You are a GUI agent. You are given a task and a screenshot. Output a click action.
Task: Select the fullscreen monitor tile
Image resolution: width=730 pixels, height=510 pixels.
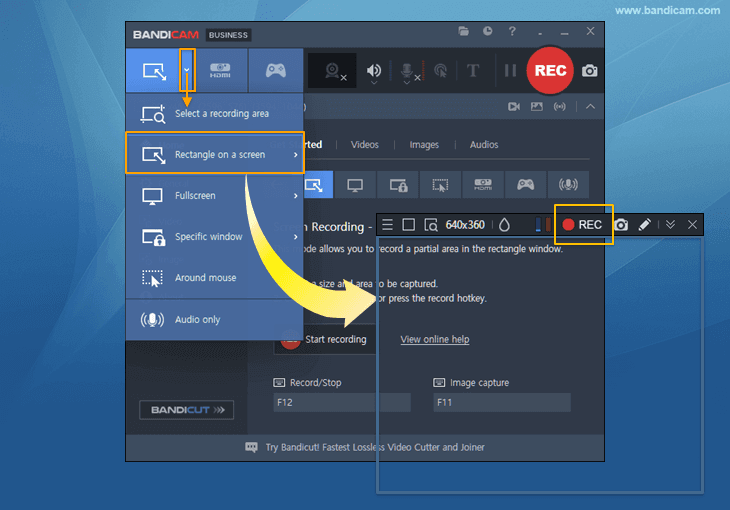click(355, 184)
